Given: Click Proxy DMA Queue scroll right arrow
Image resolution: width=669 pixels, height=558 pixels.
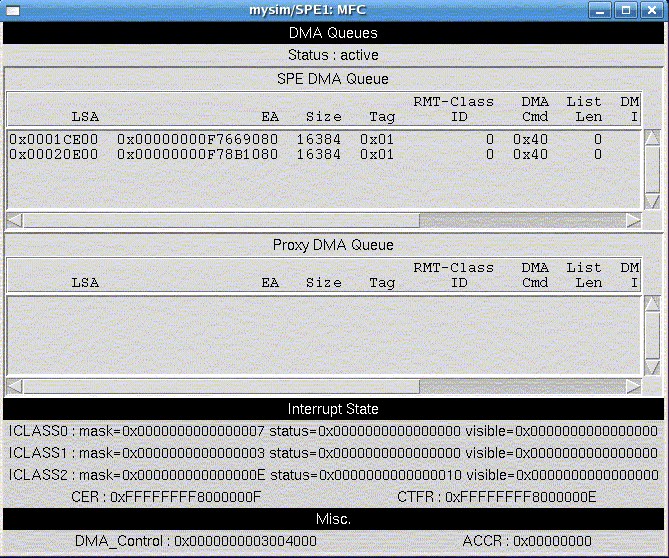Looking at the screenshot, I should [634, 387].
